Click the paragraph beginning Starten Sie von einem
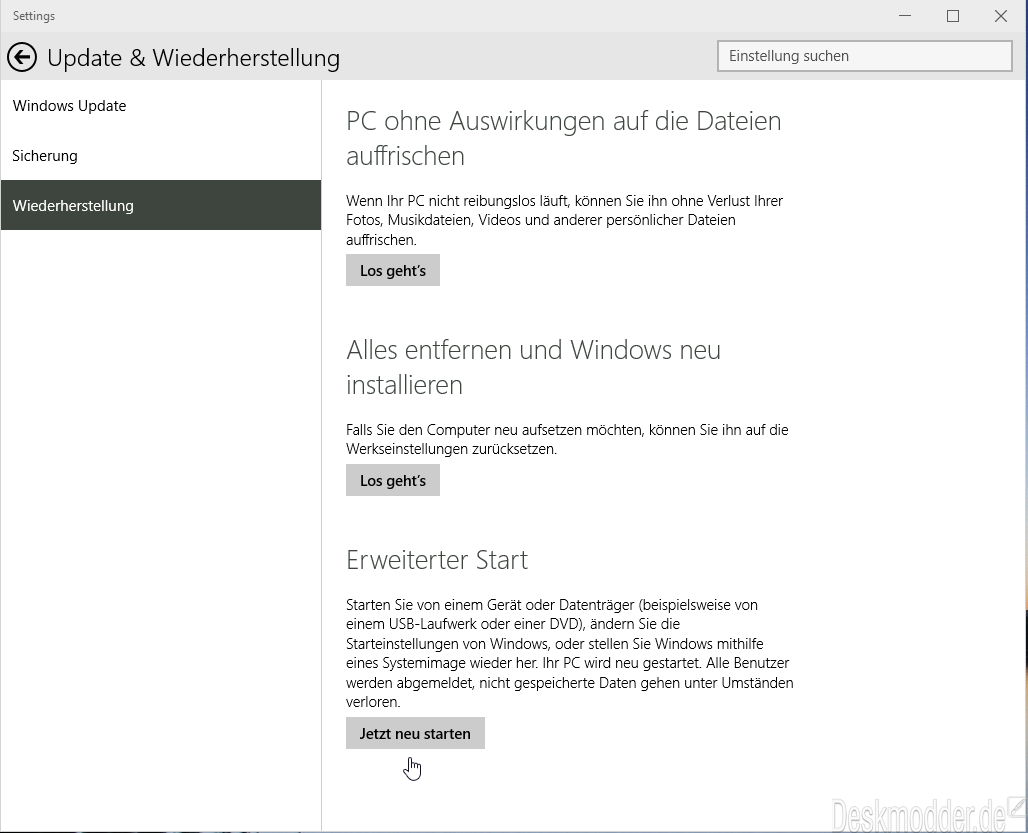Screen dimensions: 1028x833 (570, 653)
